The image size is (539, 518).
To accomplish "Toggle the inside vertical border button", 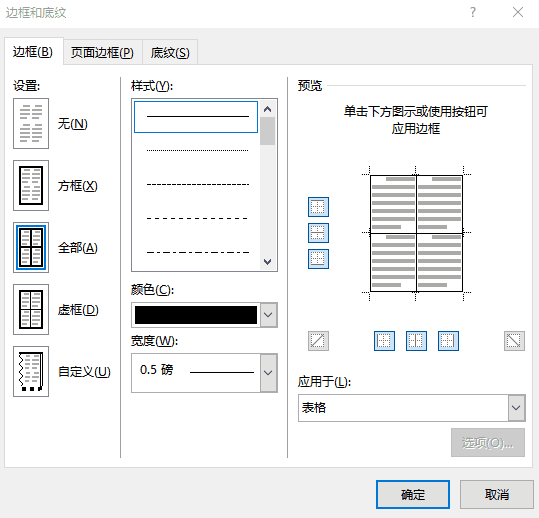I will (x=416, y=341).
